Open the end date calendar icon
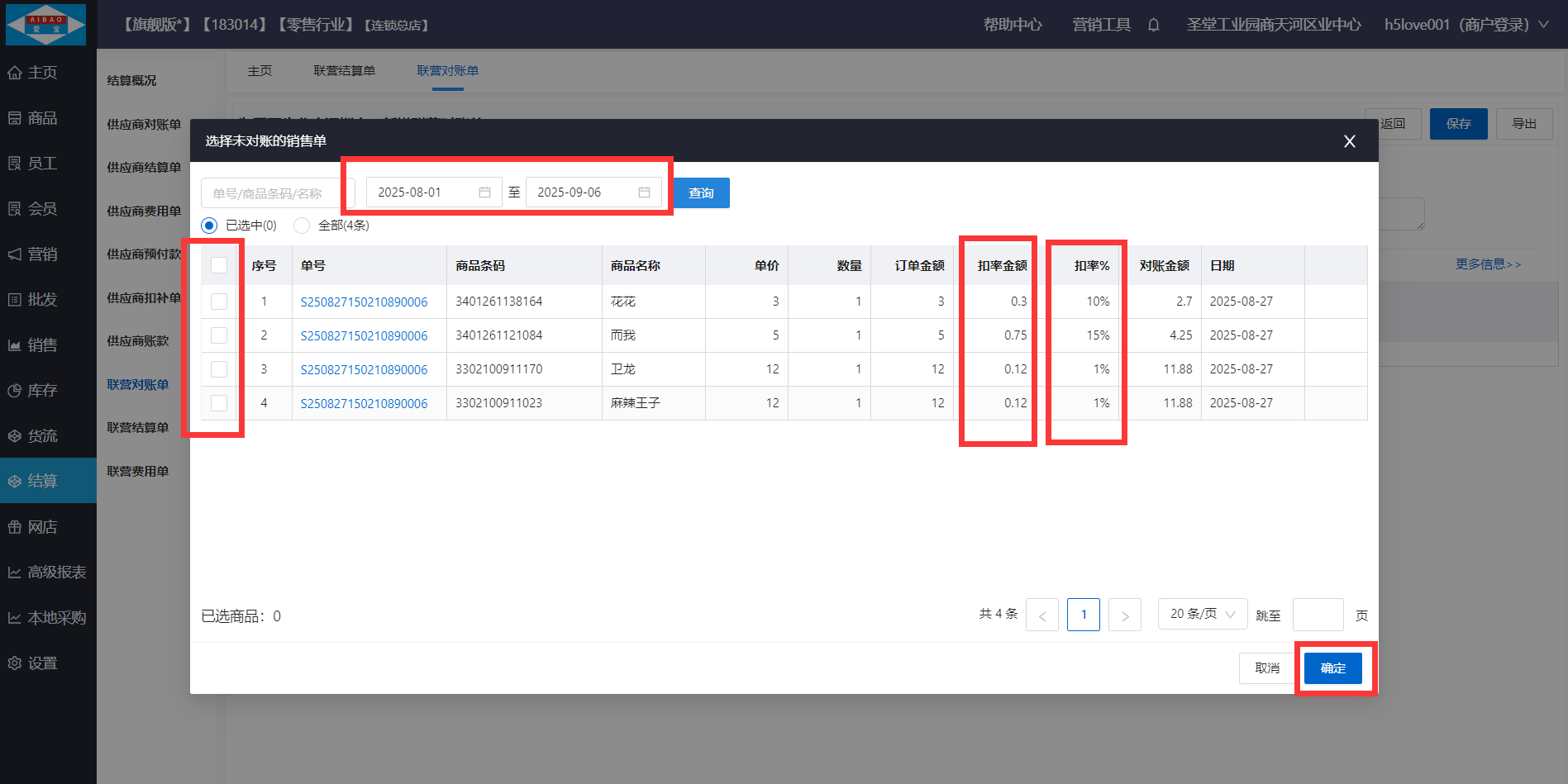Image resolution: width=1568 pixels, height=784 pixels. 644,192
